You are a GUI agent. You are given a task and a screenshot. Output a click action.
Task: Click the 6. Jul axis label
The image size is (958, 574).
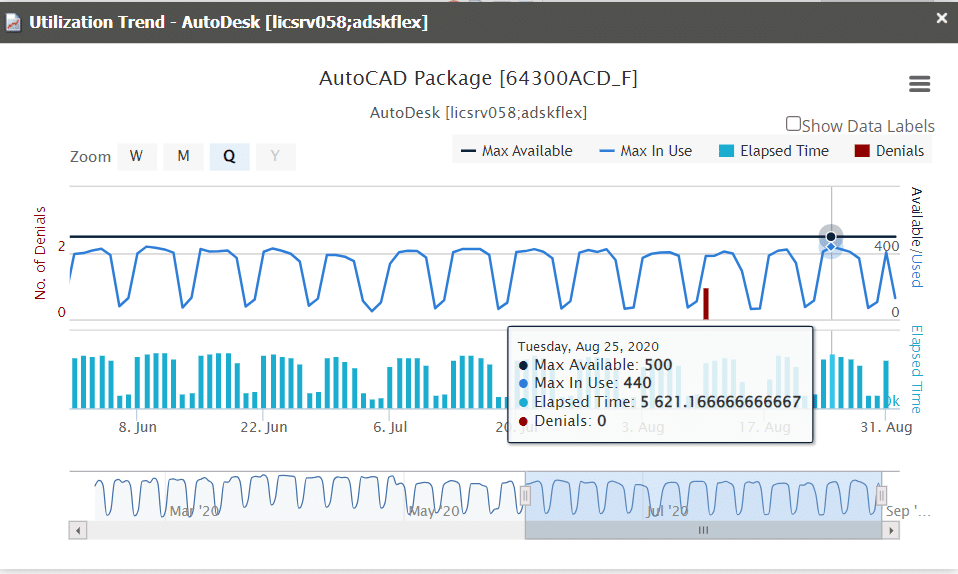pyautogui.click(x=390, y=427)
